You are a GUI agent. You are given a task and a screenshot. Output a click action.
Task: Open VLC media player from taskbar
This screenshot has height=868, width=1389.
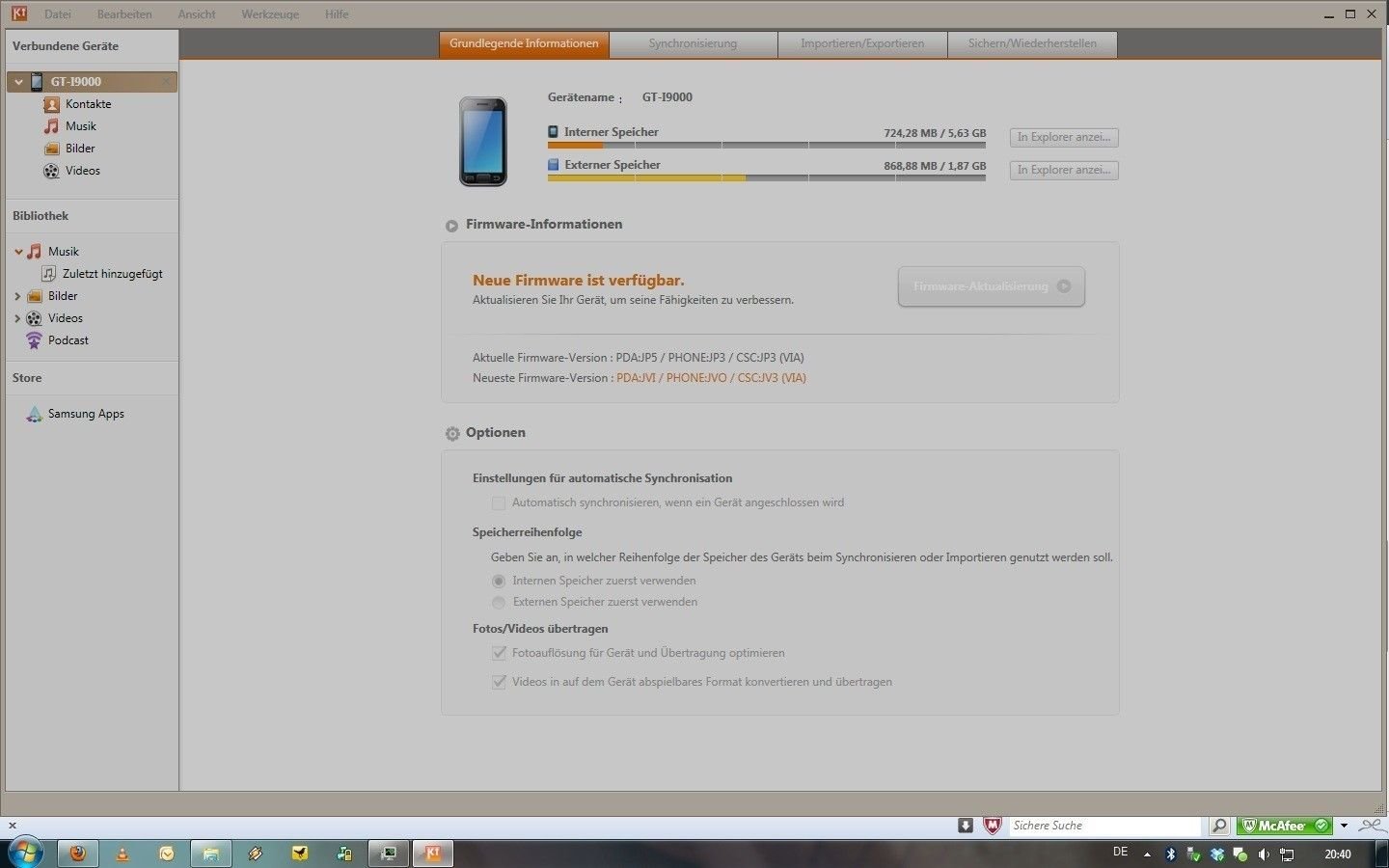[x=123, y=854]
